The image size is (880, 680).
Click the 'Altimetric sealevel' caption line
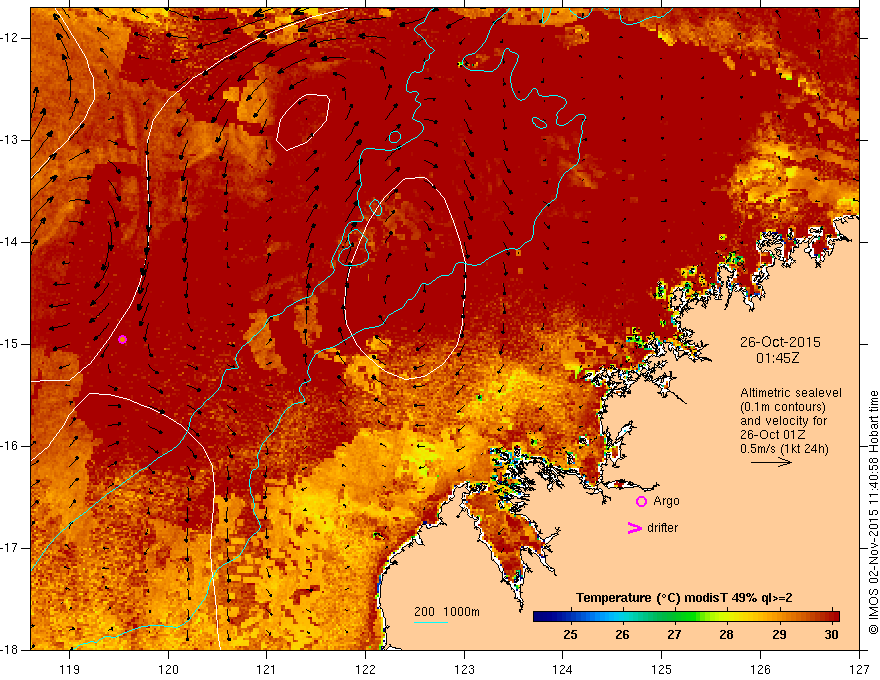790,393
